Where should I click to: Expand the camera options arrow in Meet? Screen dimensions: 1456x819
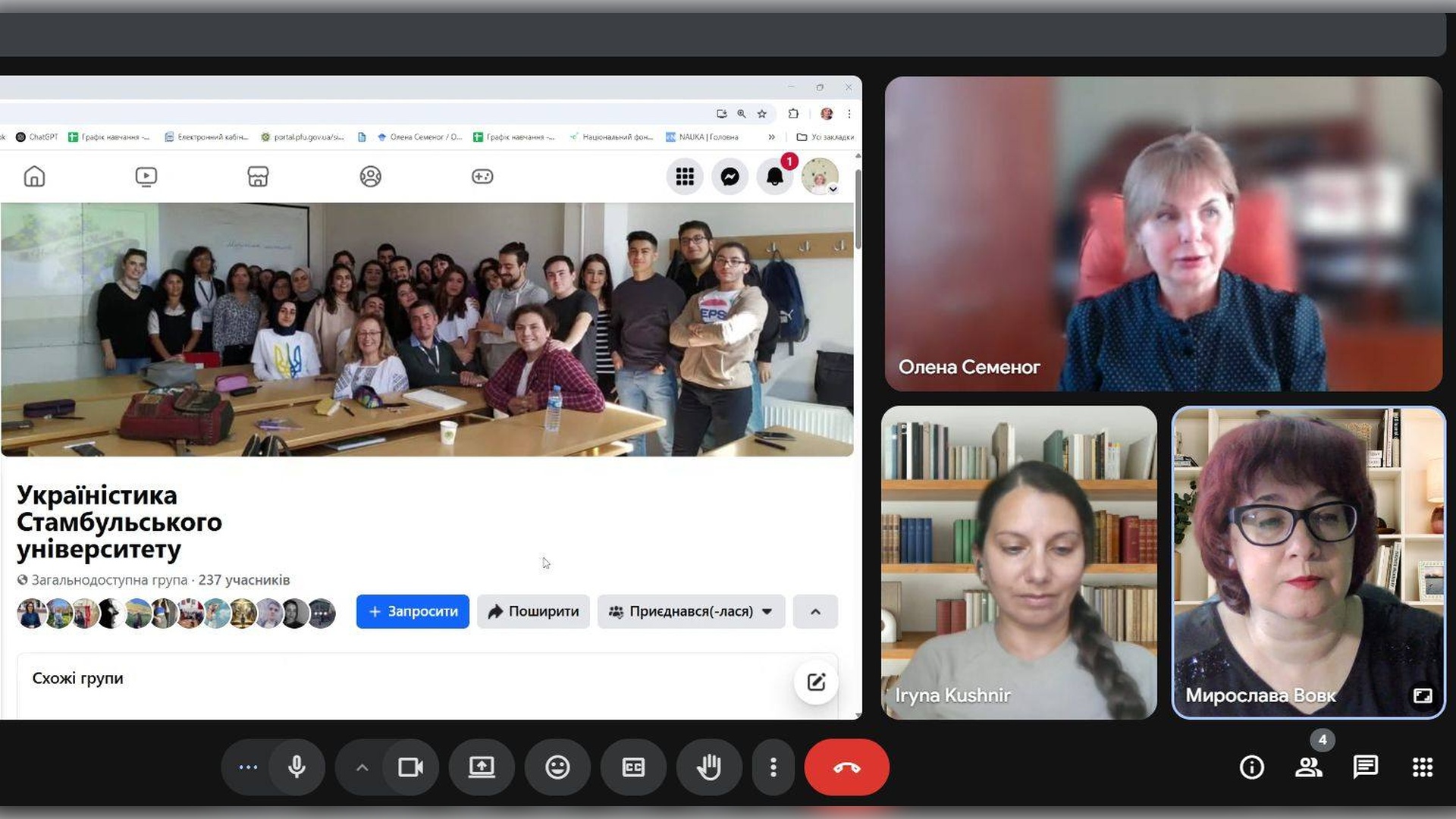tap(362, 767)
